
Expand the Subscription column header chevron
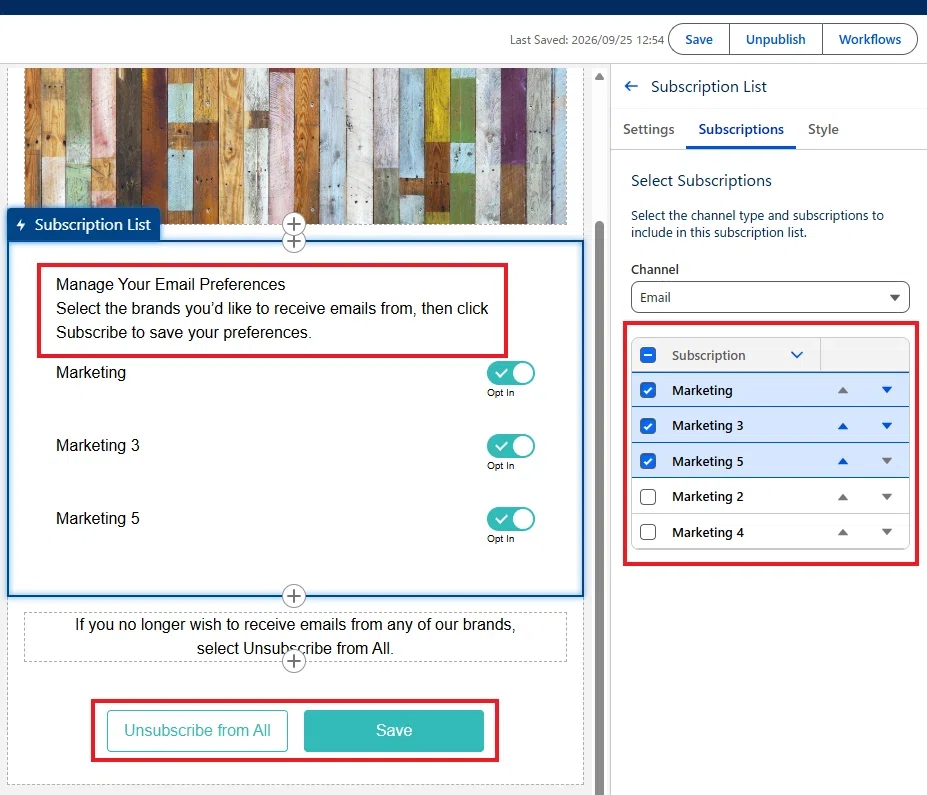point(797,355)
